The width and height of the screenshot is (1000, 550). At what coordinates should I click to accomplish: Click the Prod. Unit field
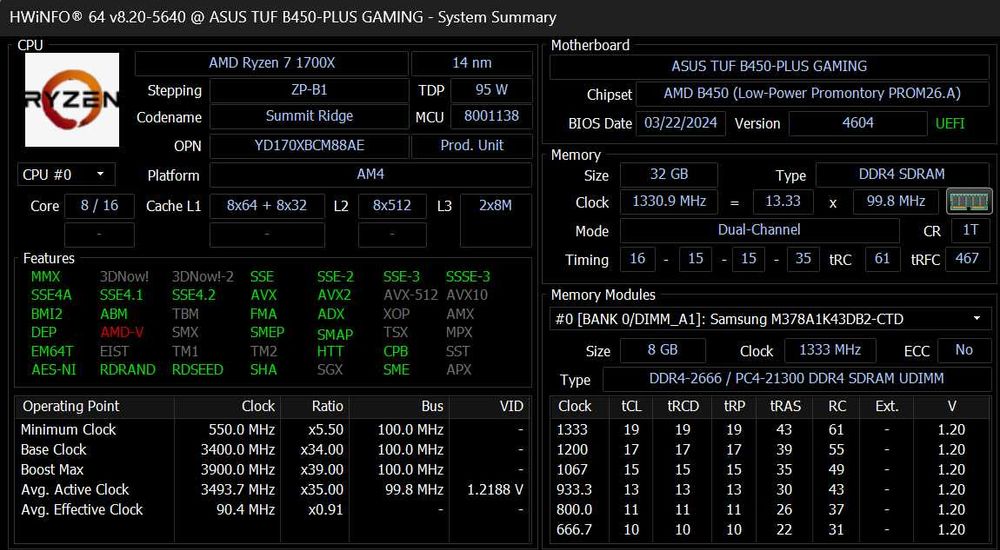click(472, 145)
